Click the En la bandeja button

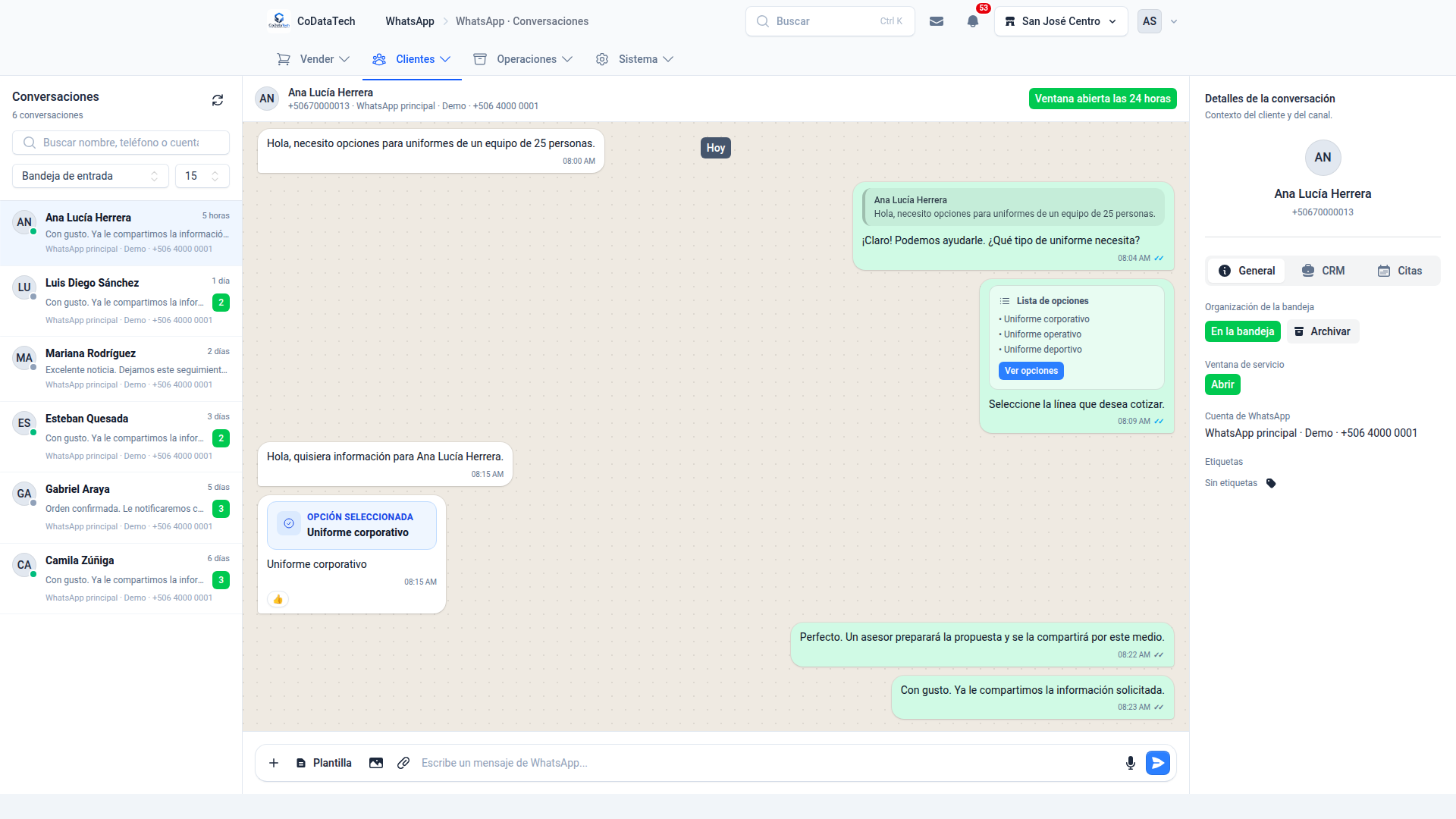click(x=1242, y=331)
